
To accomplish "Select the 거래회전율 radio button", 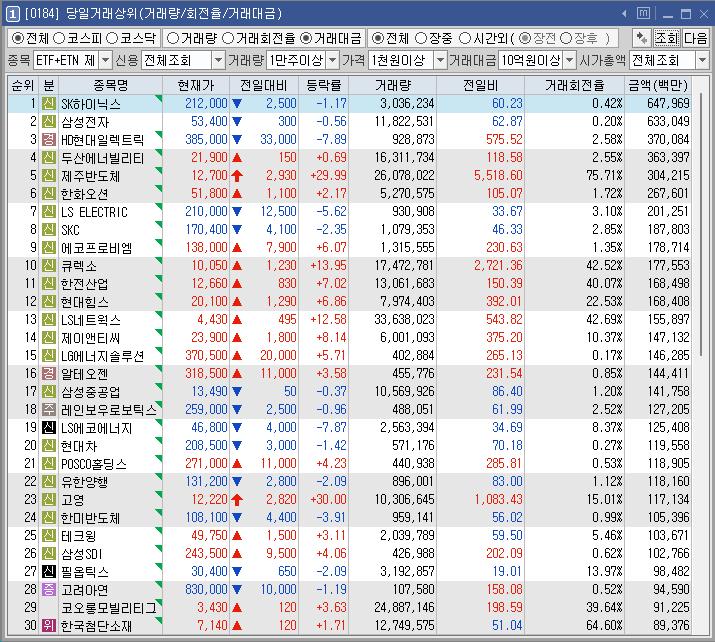I will [228, 38].
